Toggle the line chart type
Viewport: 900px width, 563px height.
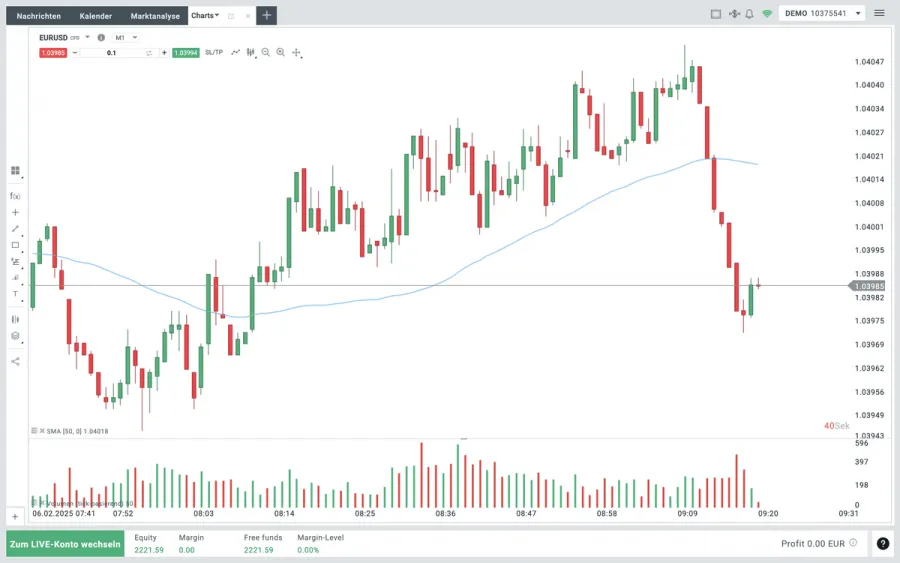pos(236,52)
